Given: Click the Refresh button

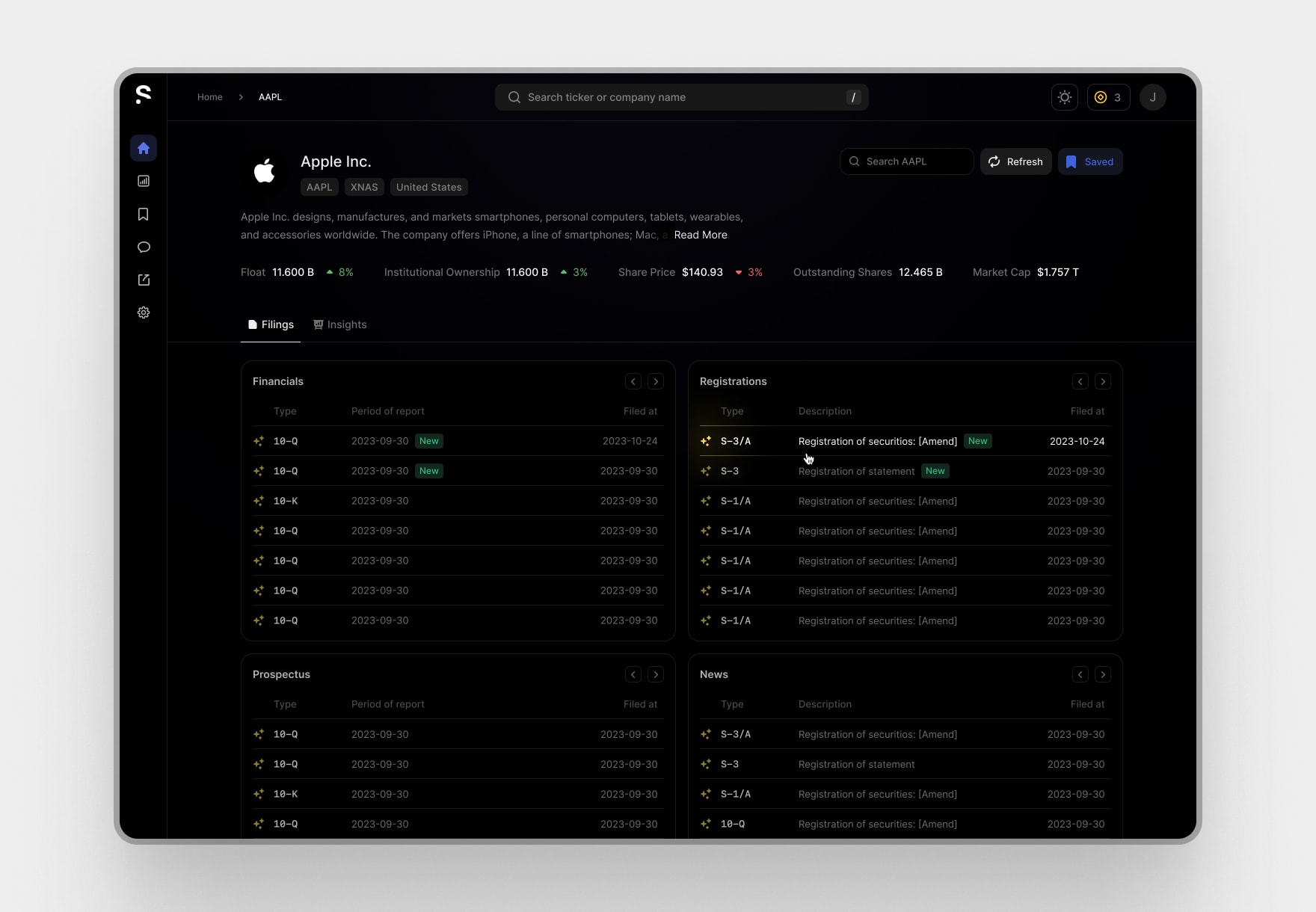Looking at the screenshot, I should pyautogui.click(x=1016, y=161).
